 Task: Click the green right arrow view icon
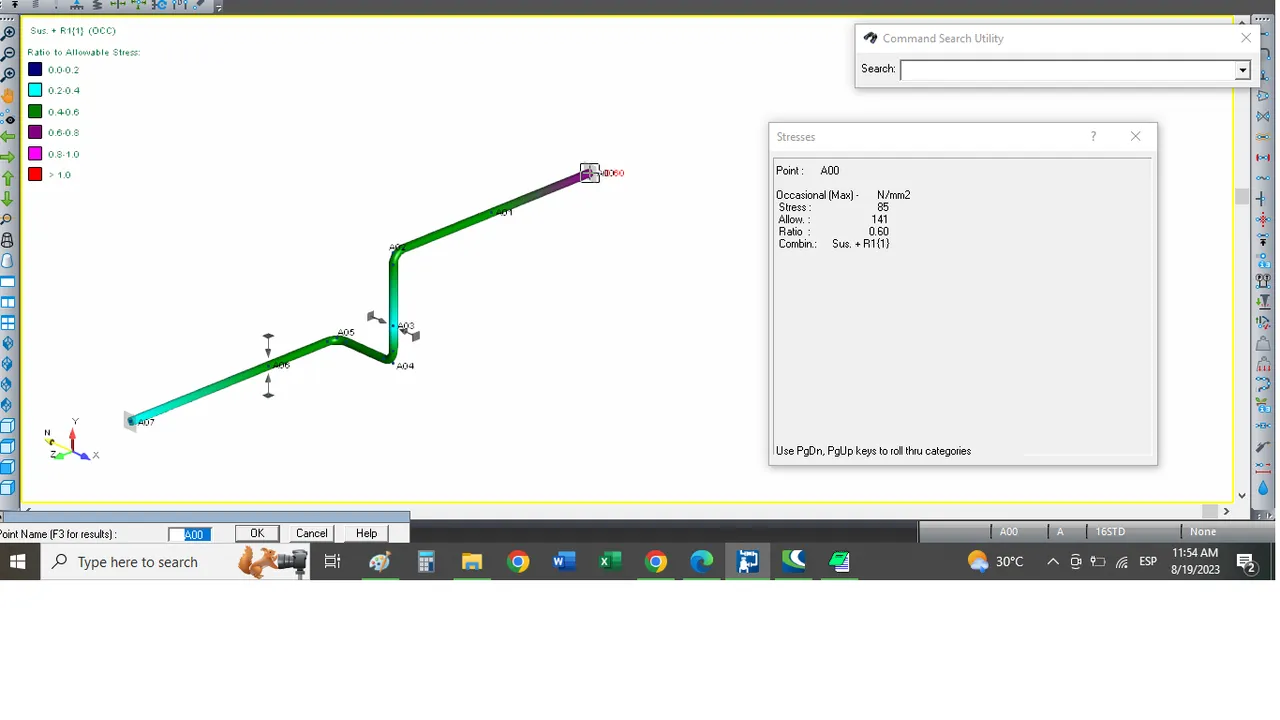pos(8,157)
